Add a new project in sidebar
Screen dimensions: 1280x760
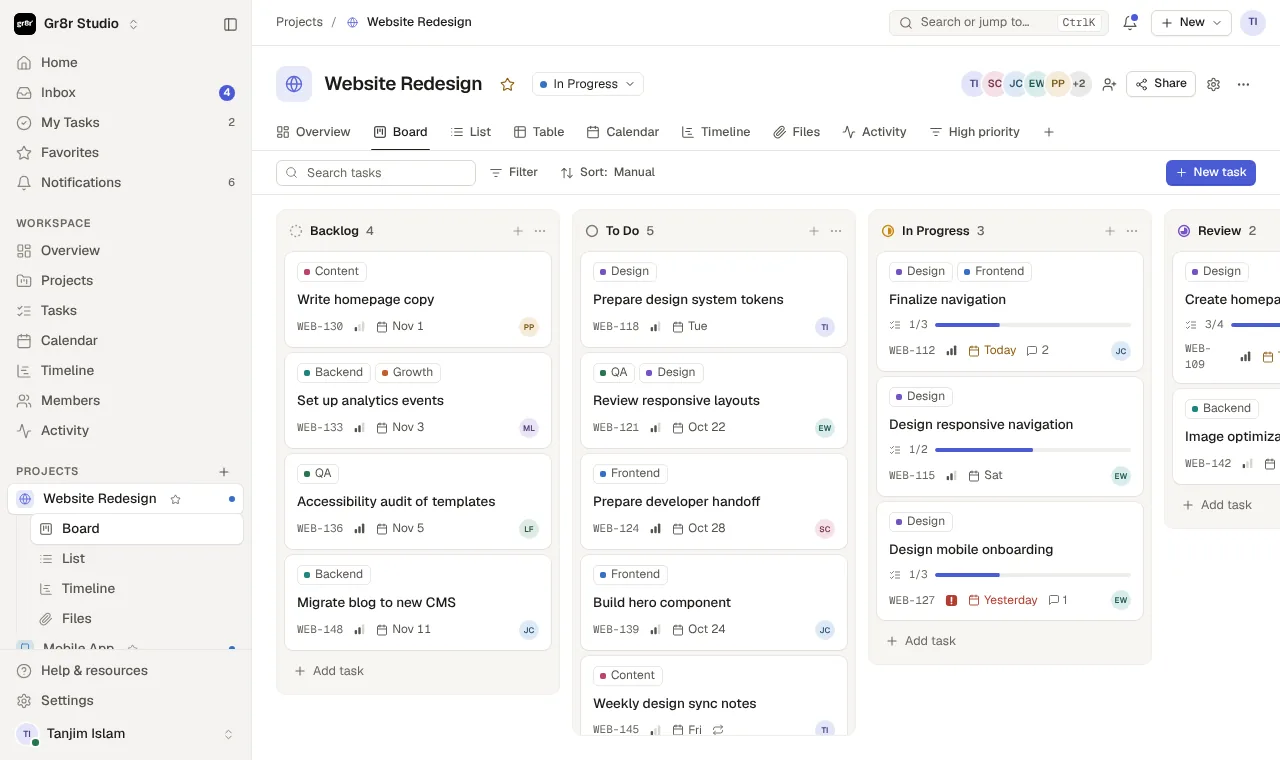tap(224, 471)
